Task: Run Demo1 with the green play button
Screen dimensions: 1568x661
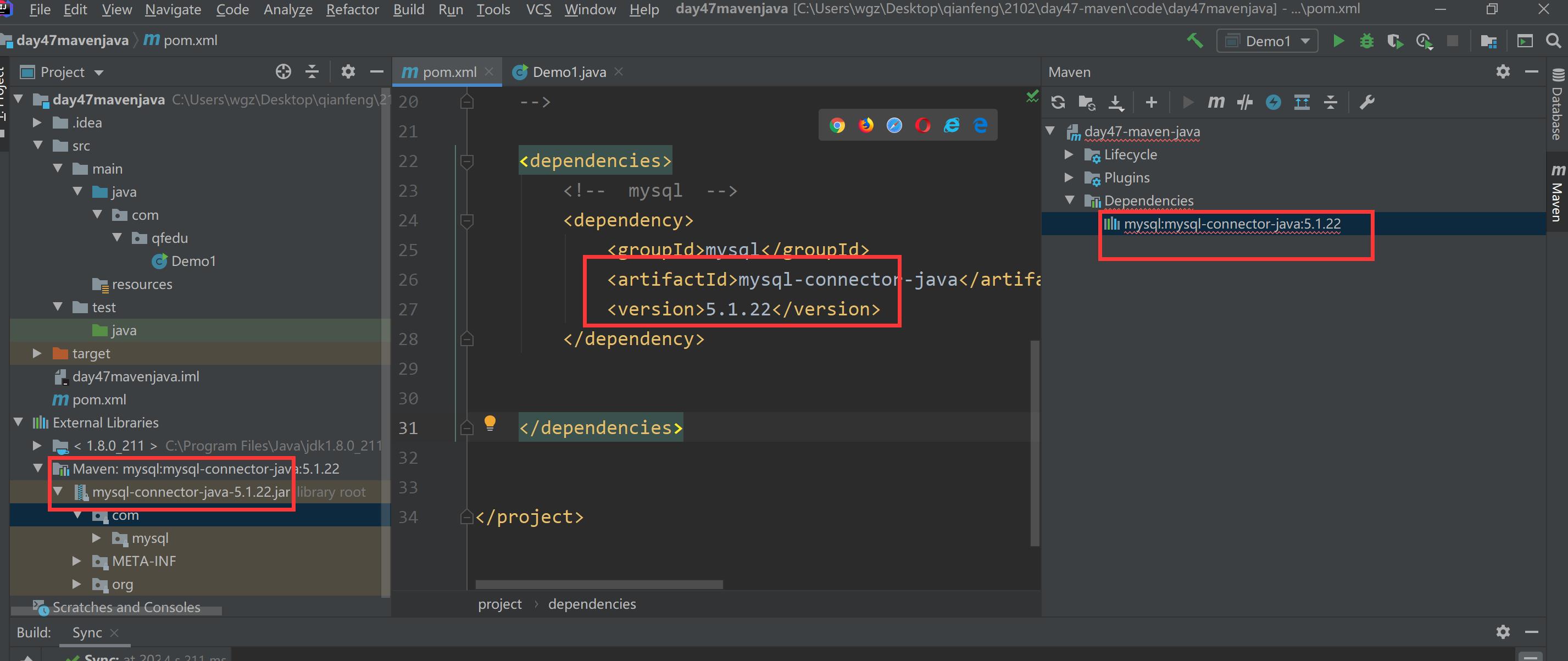Action: (1338, 41)
